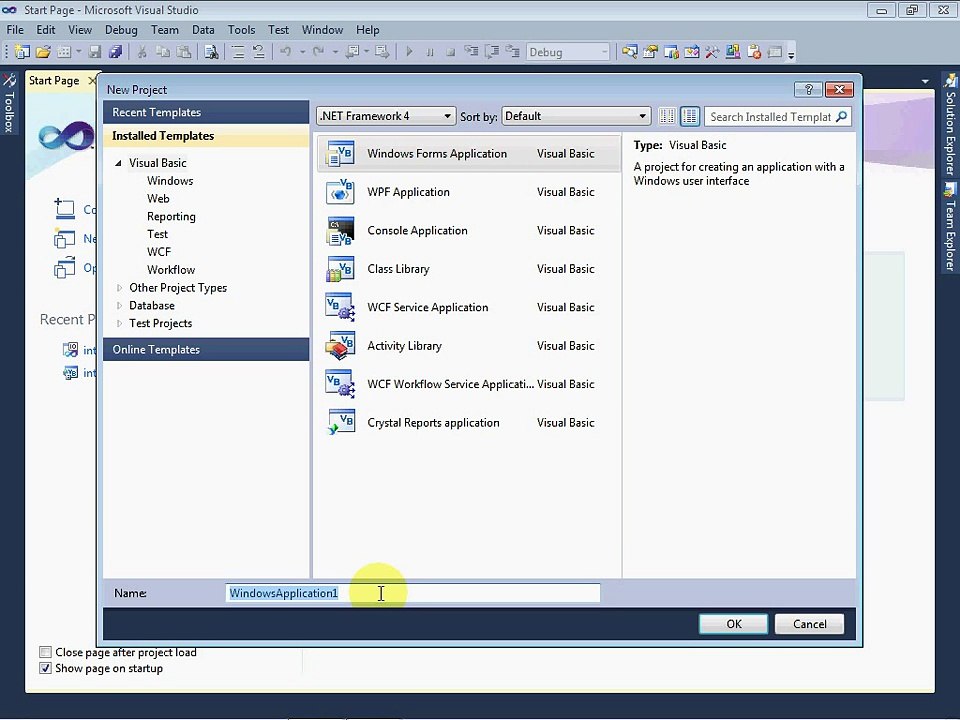Click the Solution Explorer toolbar icon

tap(629, 52)
